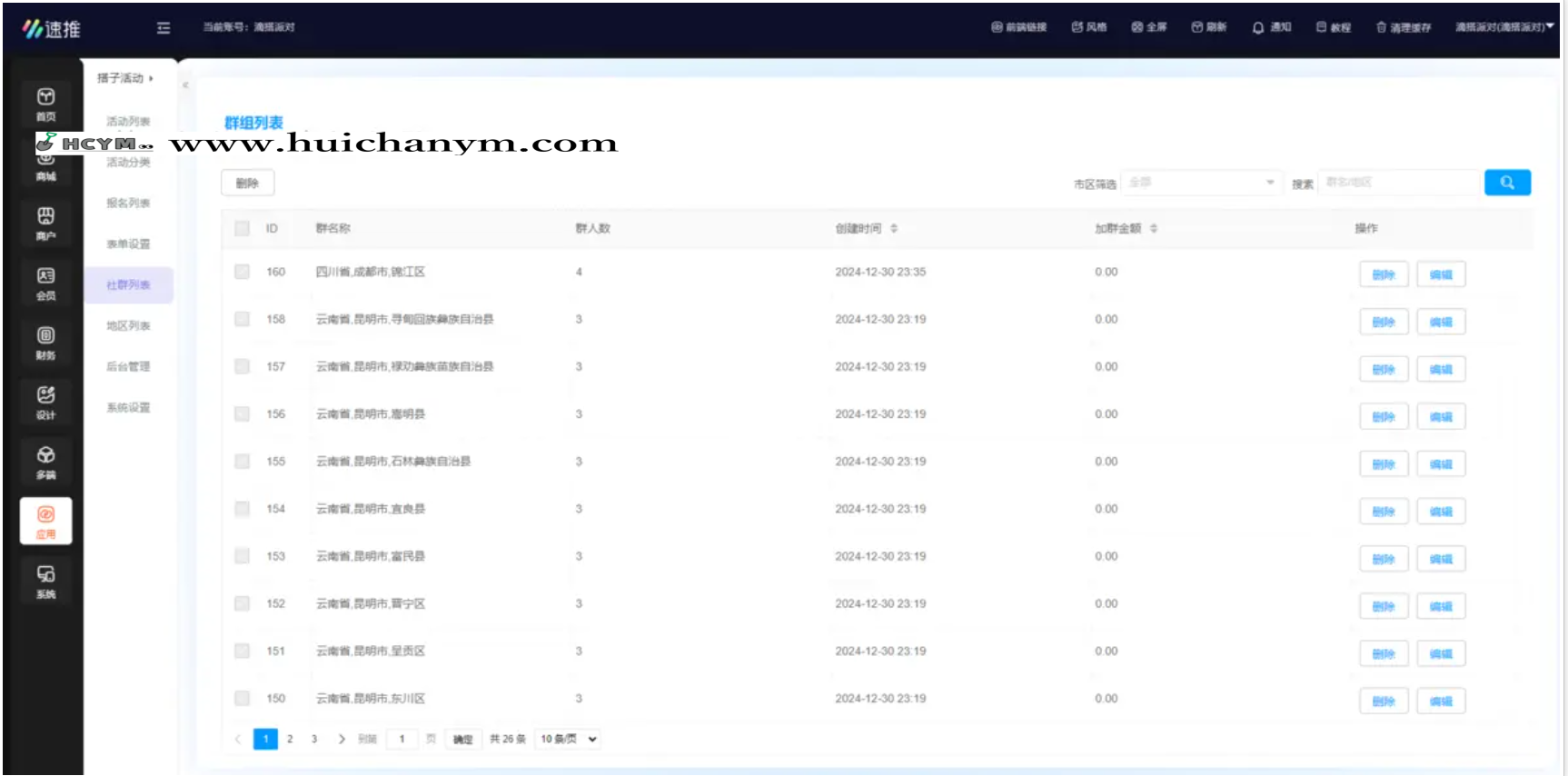Screen dimensions: 1568x776
Task: Open 前端链接 in the top bar
Action: click(x=1018, y=27)
